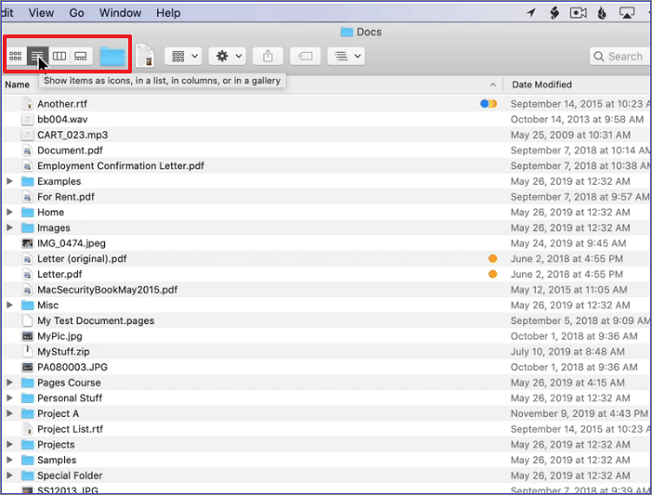Expand the Home folder

(x=9, y=212)
